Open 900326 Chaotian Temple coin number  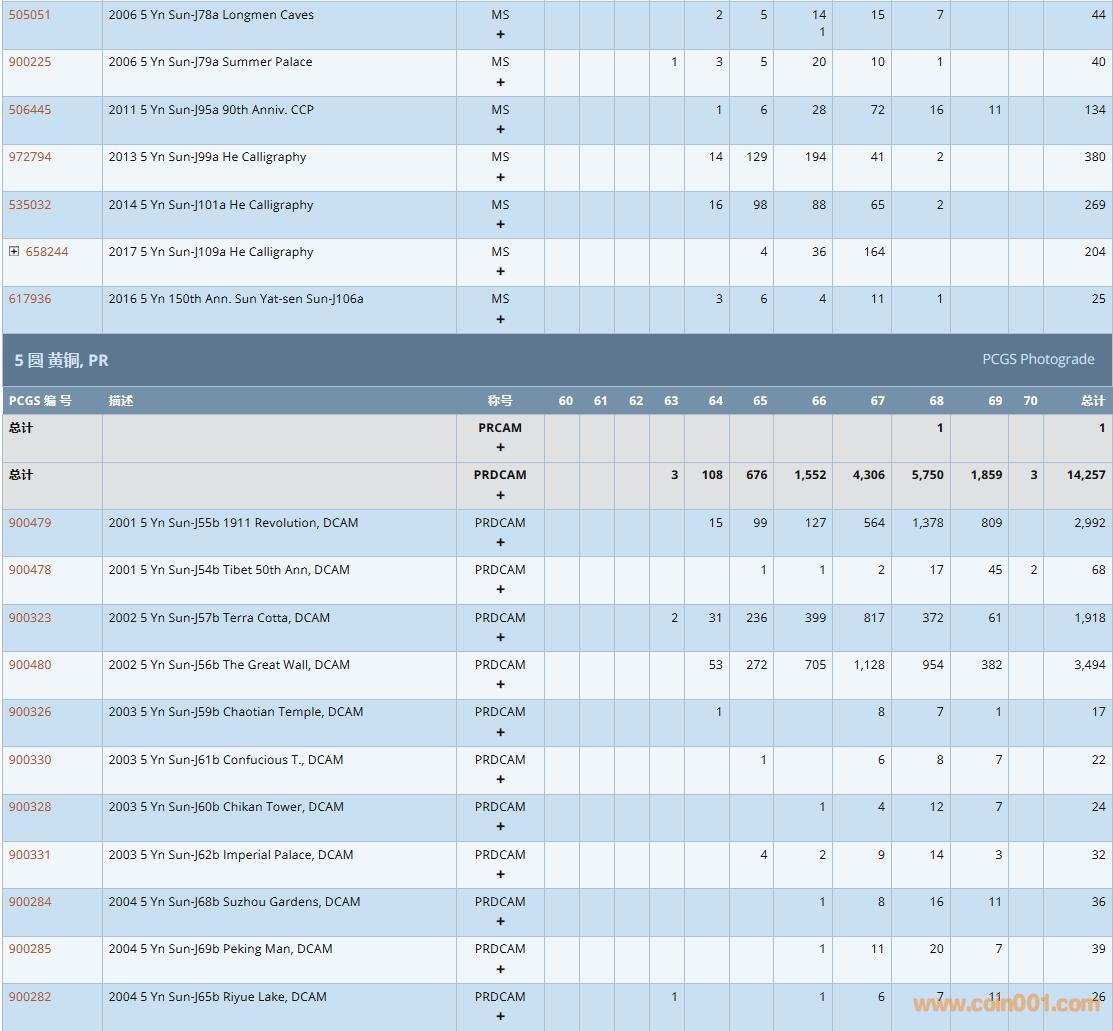tap(30, 712)
